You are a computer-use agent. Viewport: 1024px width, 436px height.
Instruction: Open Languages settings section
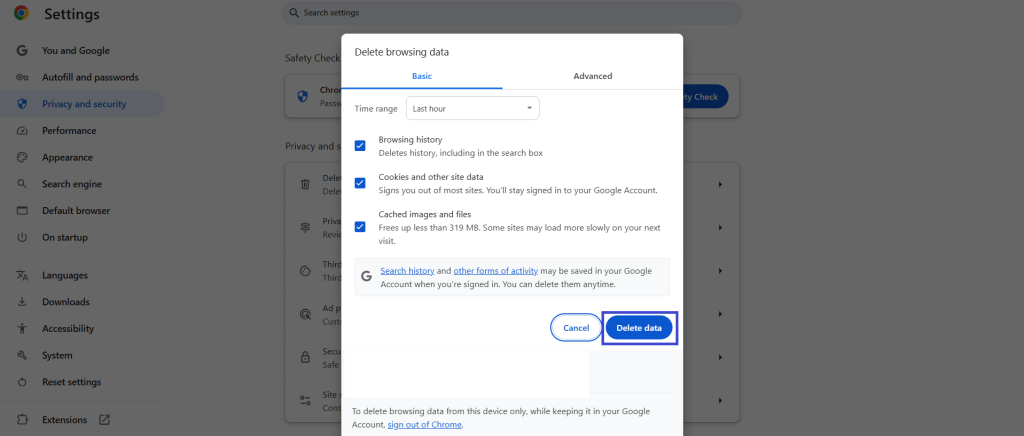click(x=65, y=275)
